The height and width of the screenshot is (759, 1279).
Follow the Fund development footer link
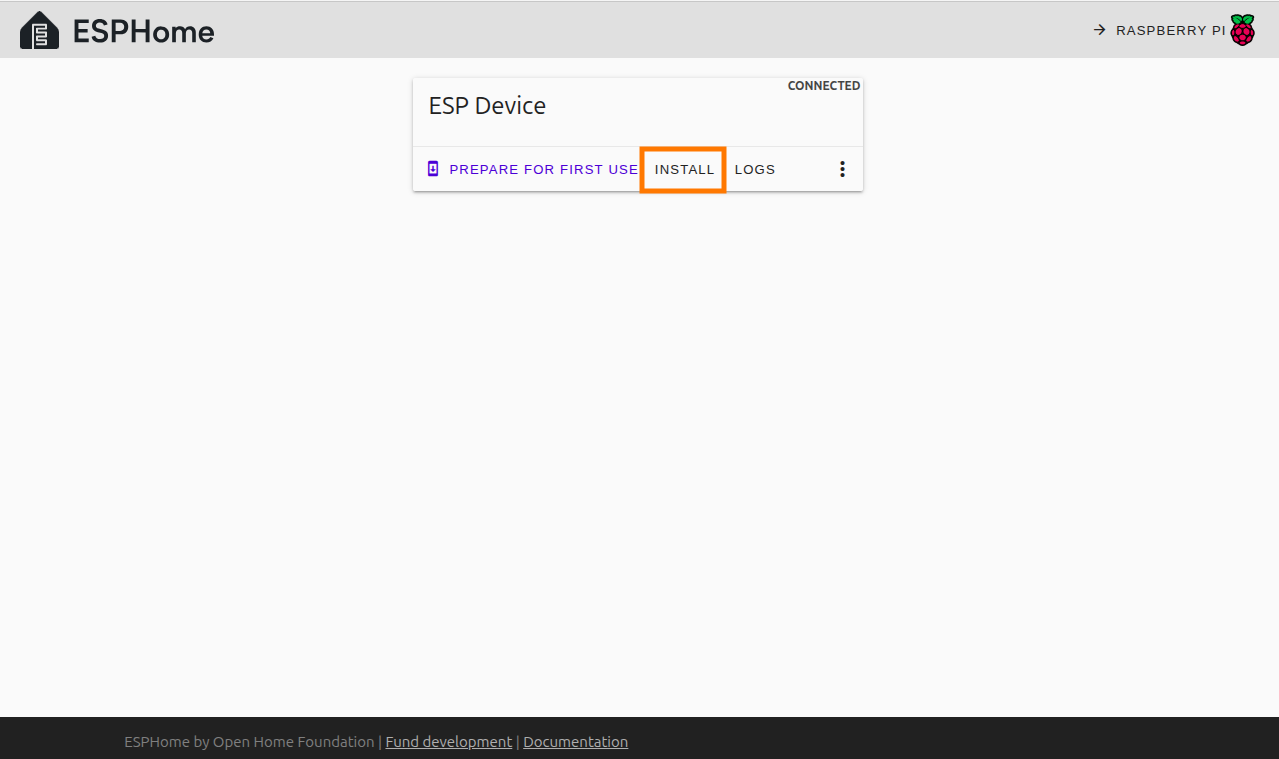pyautogui.click(x=448, y=741)
